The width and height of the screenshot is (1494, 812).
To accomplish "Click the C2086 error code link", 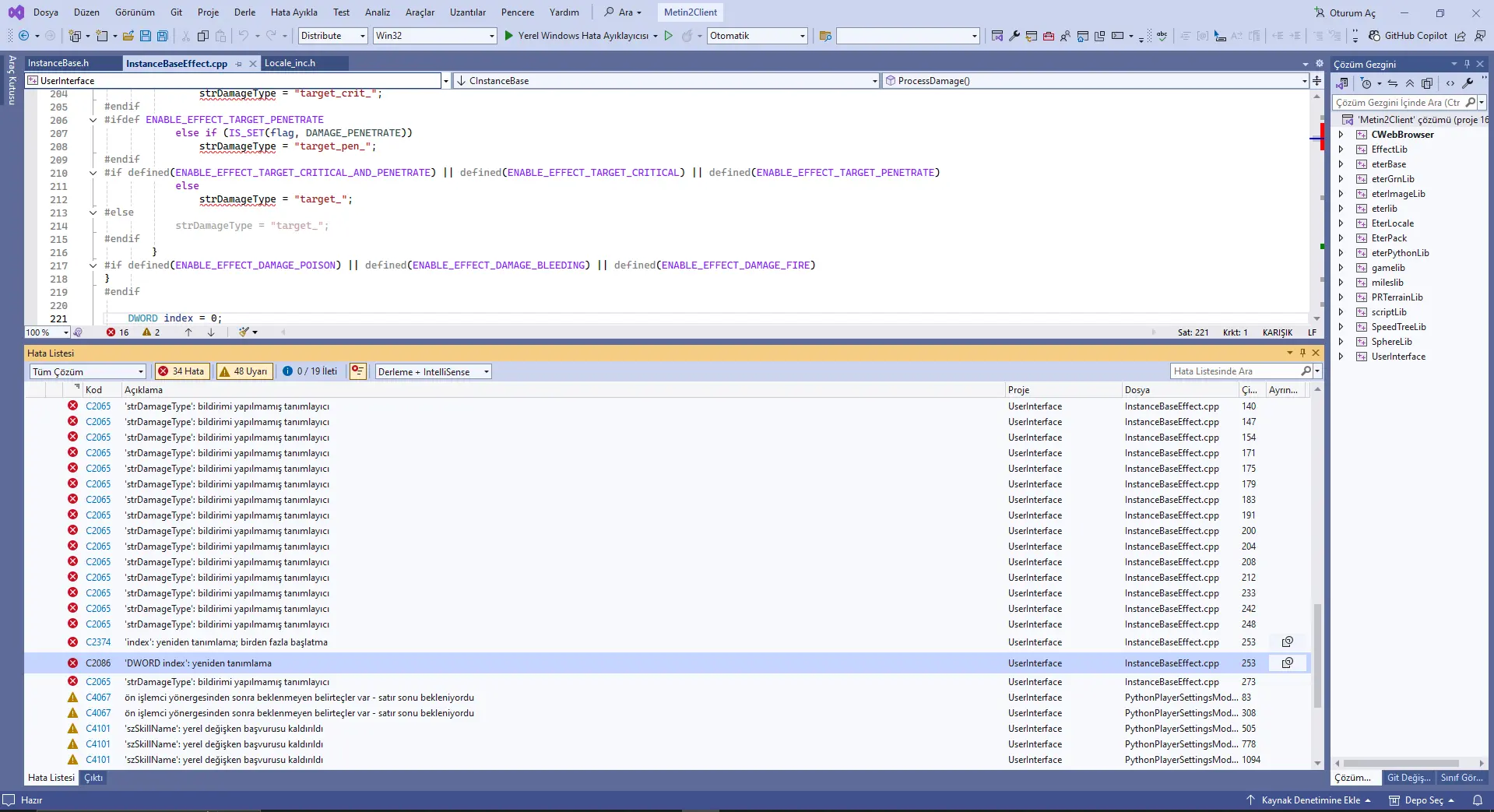I will pos(98,663).
